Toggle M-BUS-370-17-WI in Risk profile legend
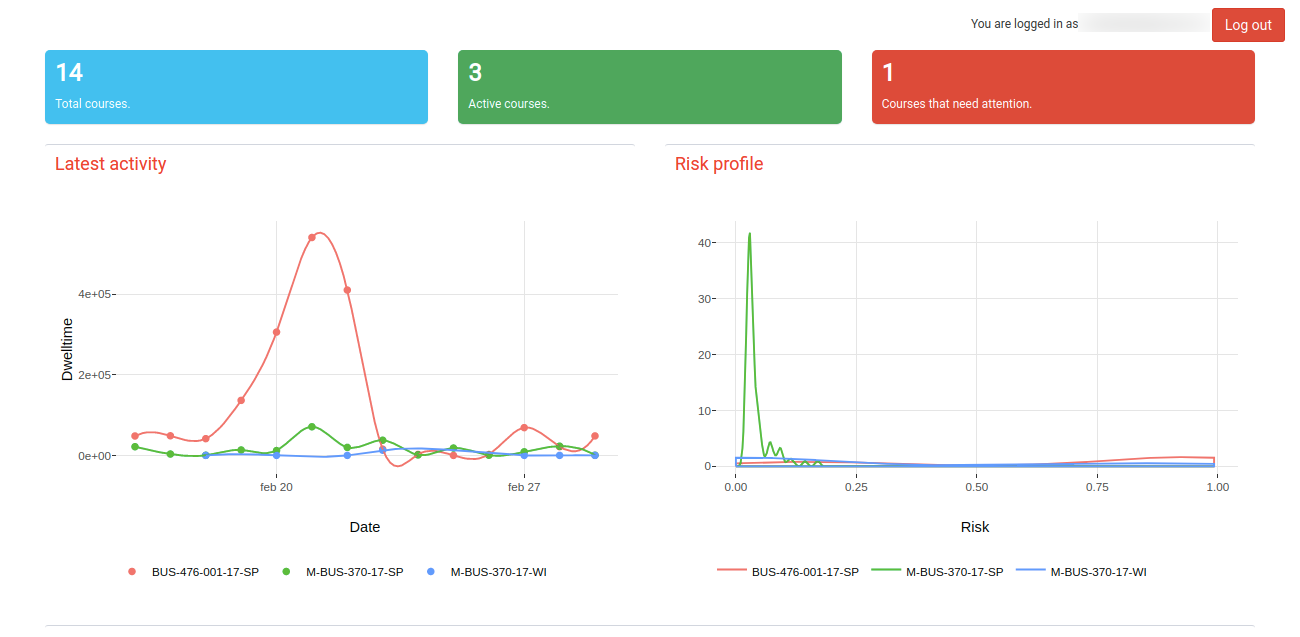 click(1082, 572)
